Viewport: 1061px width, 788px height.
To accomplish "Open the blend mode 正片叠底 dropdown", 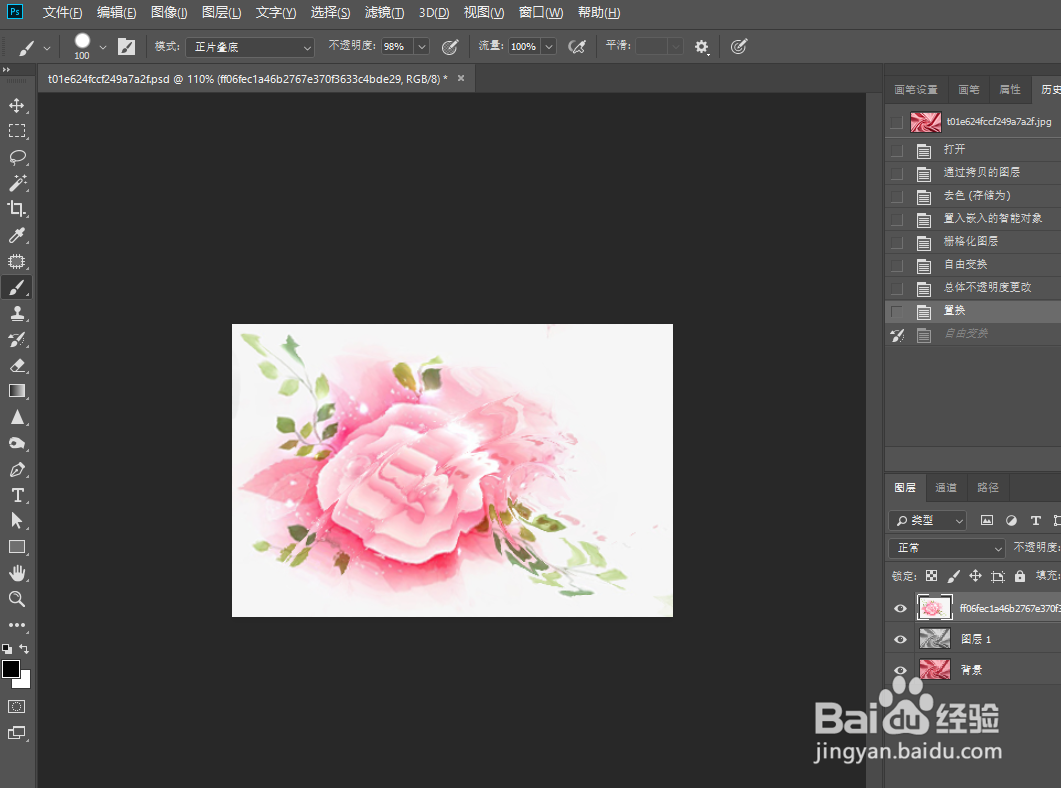I will point(250,47).
